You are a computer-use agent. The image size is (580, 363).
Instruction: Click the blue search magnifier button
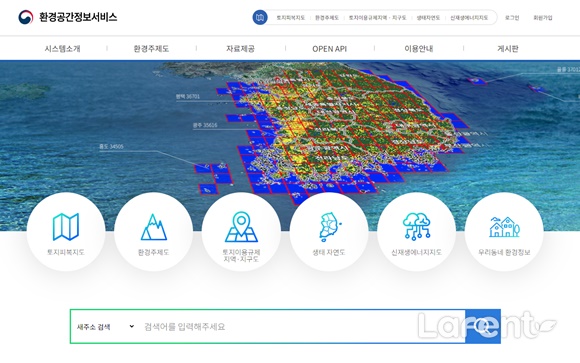(483, 326)
